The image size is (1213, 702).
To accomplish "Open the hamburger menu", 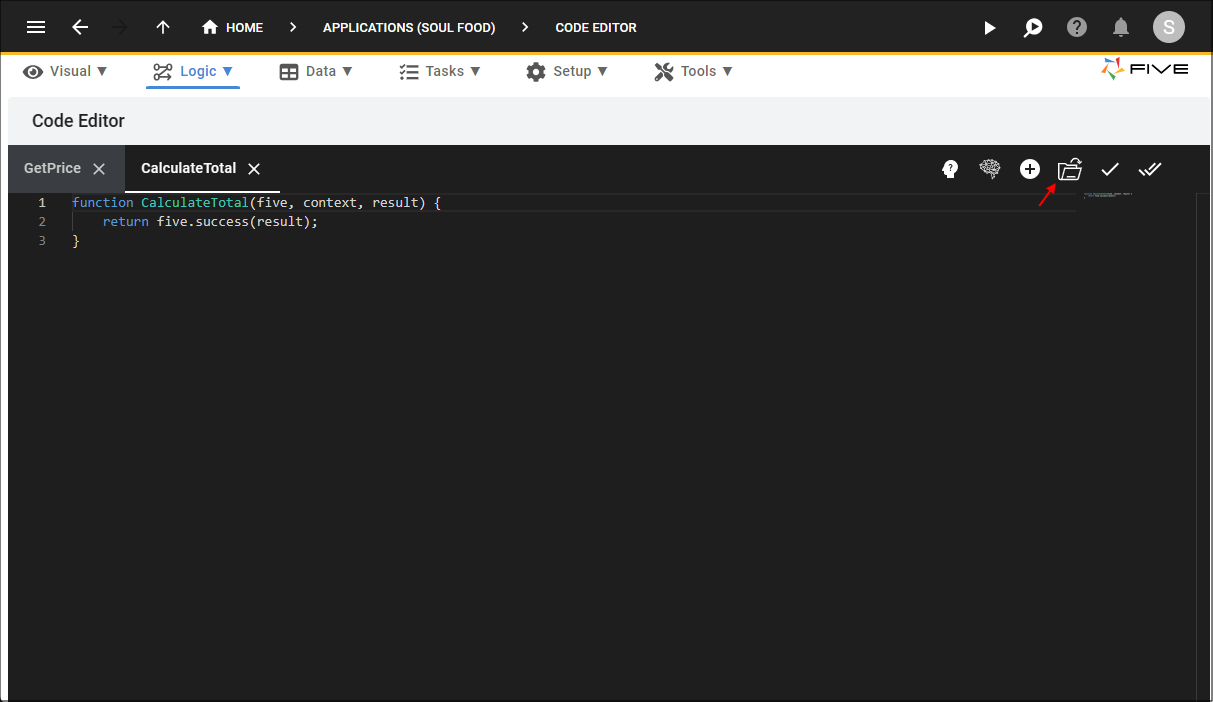I will pyautogui.click(x=36, y=27).
